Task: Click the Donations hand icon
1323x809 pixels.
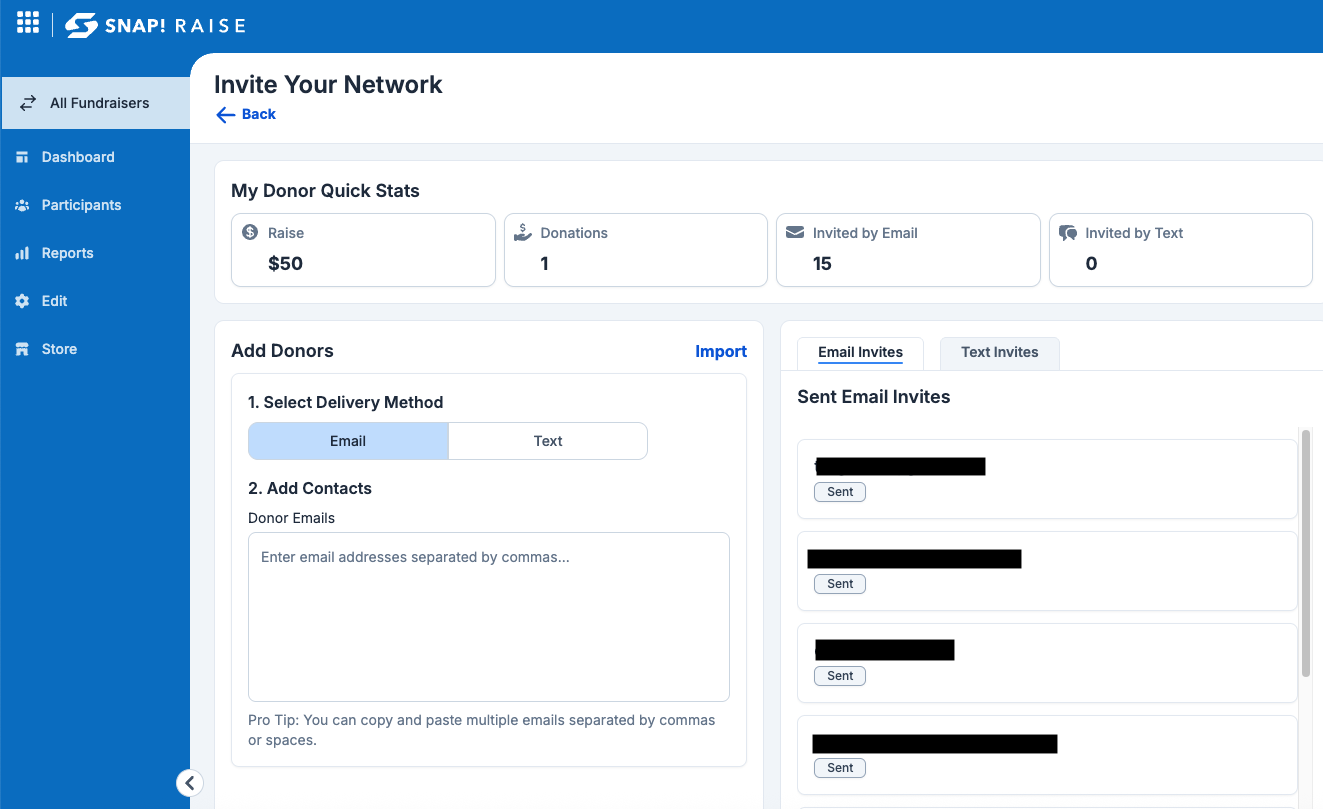Action: point(522,232)
